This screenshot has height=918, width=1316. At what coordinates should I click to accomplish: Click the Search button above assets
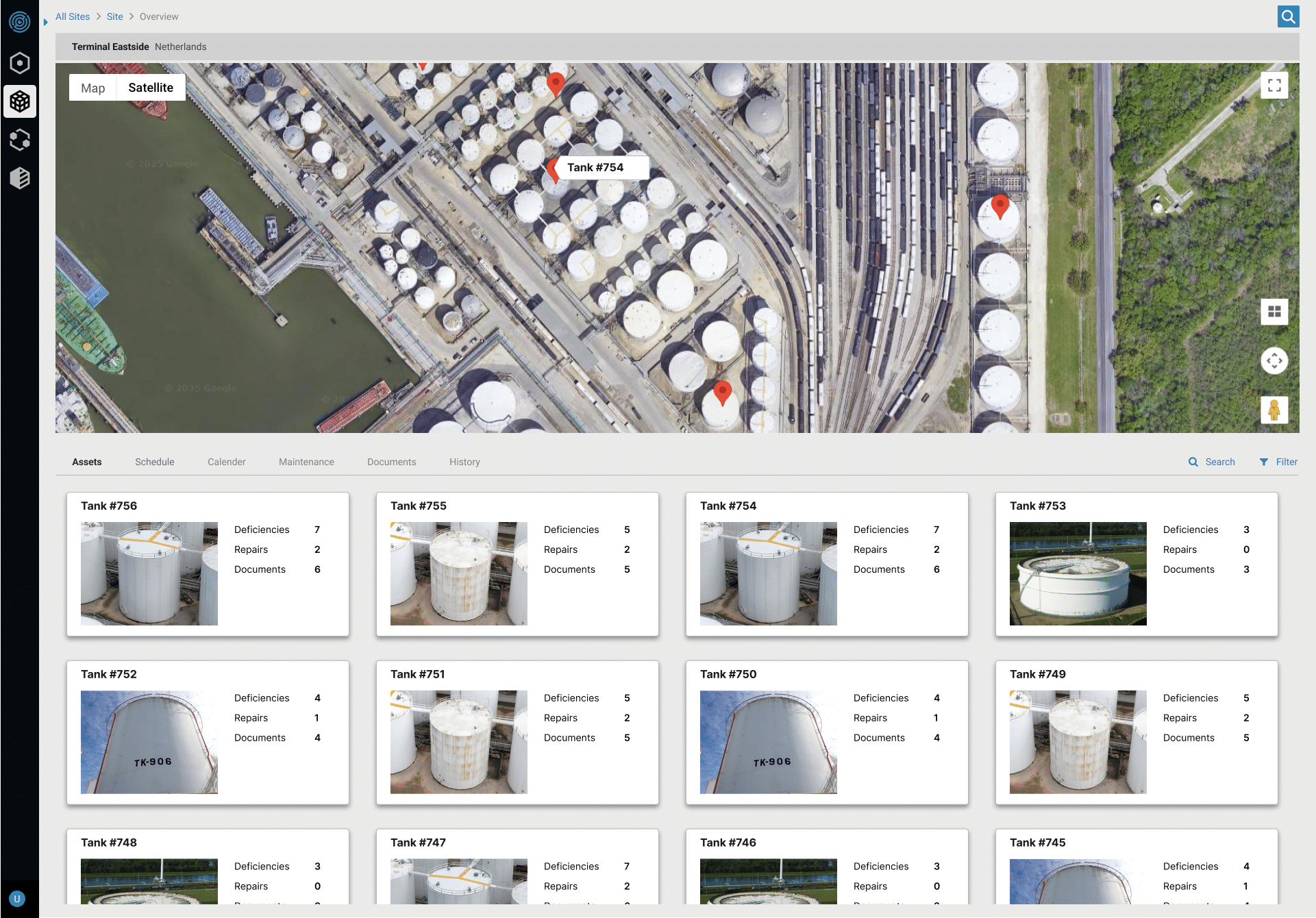(1212, 462)
